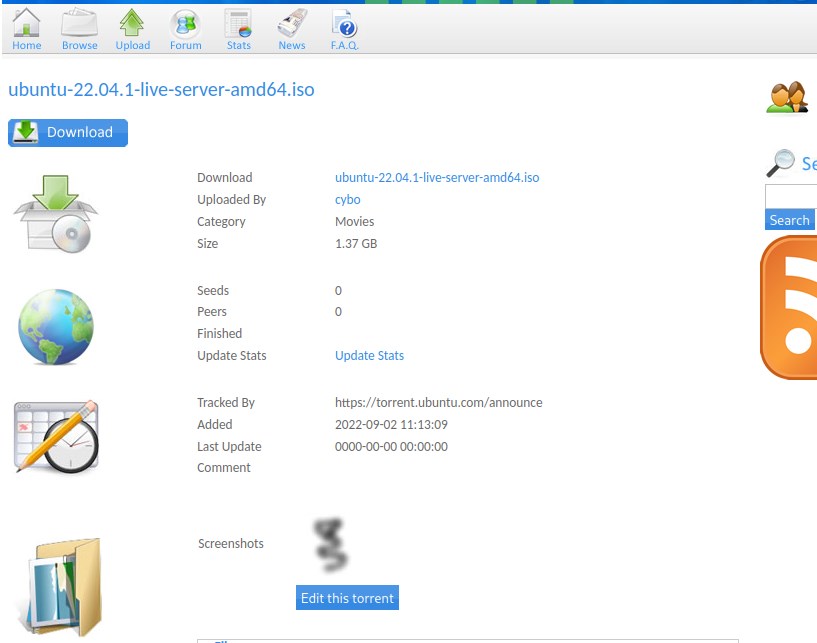This screenshot has height=643, width=817.
Task: Open the Stats chart icon
Action: (238, 23)
